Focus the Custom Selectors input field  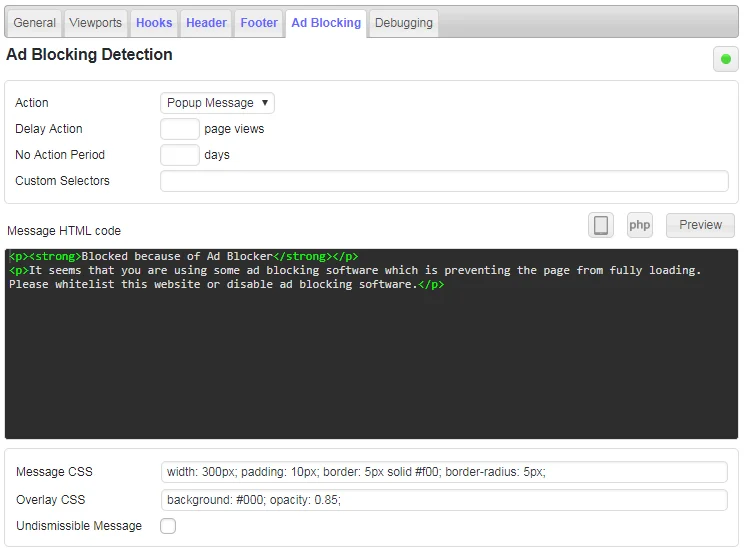point(444,181)
